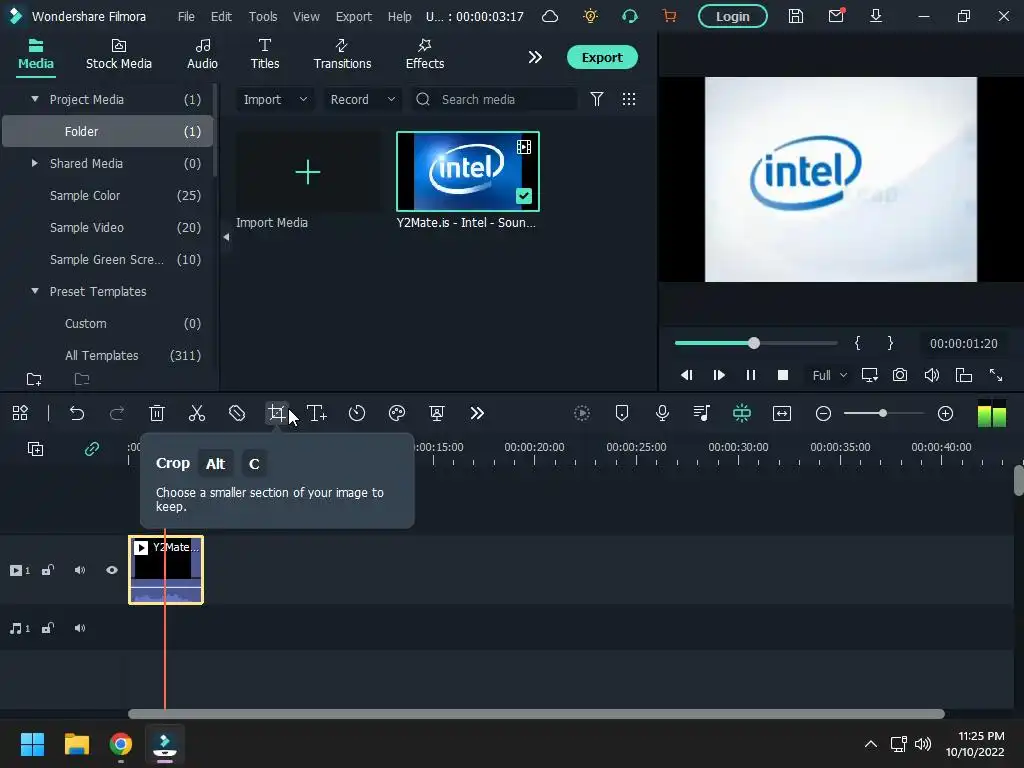The image size is (1024, 768).
Task: Lock audio track 1
Action: [x=48, y=628]
